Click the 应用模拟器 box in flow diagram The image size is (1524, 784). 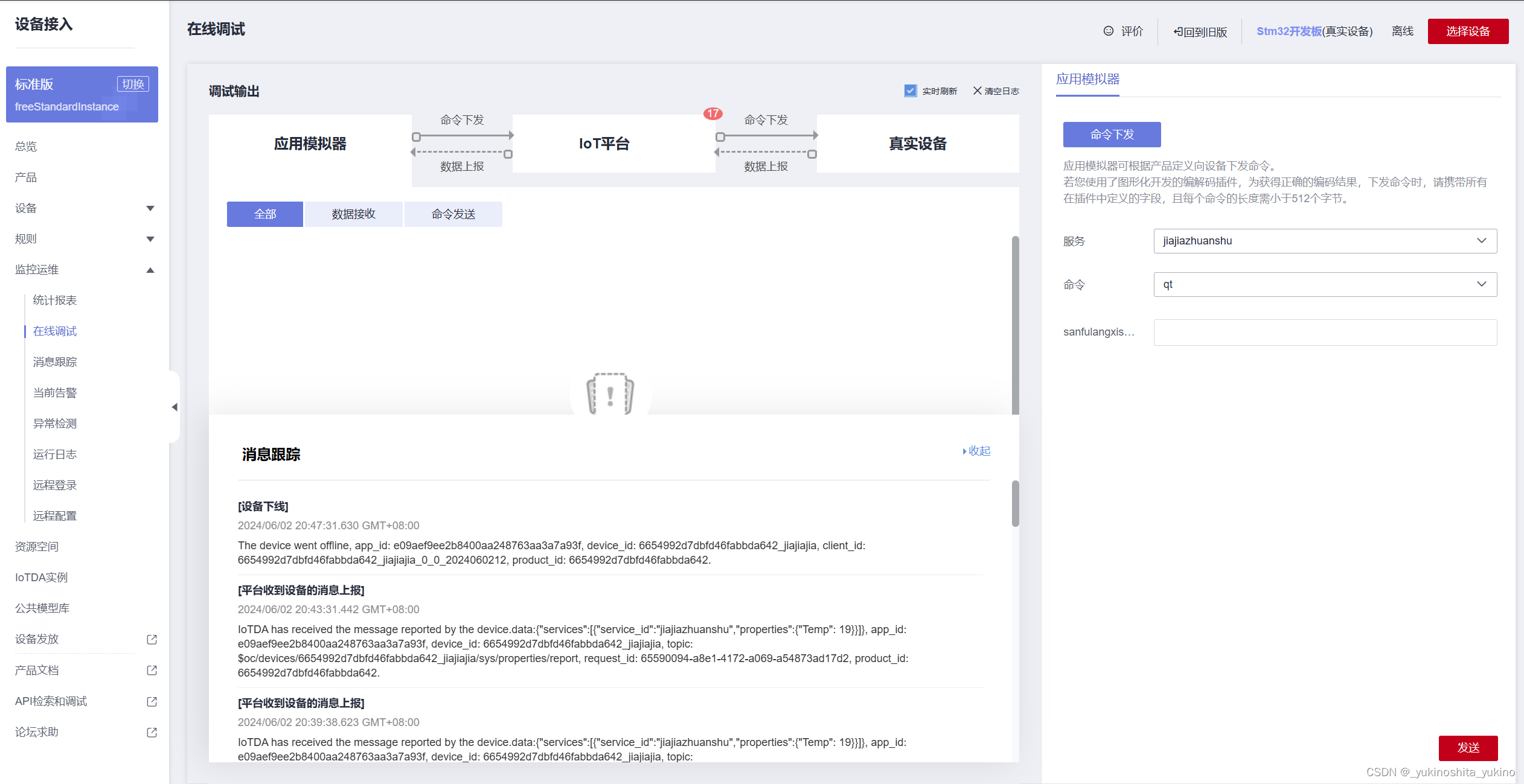tap(310, 144)
